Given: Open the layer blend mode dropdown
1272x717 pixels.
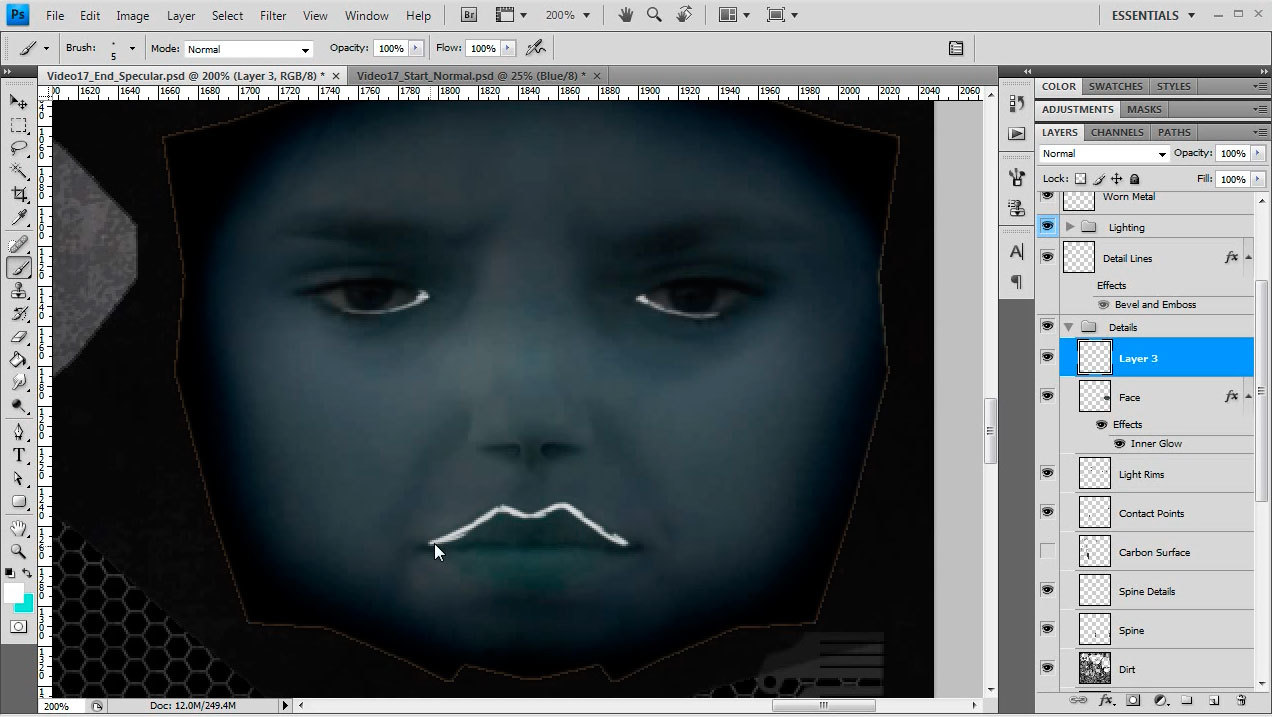Looking at the screenshot, I should click(x=1103, y=154).
